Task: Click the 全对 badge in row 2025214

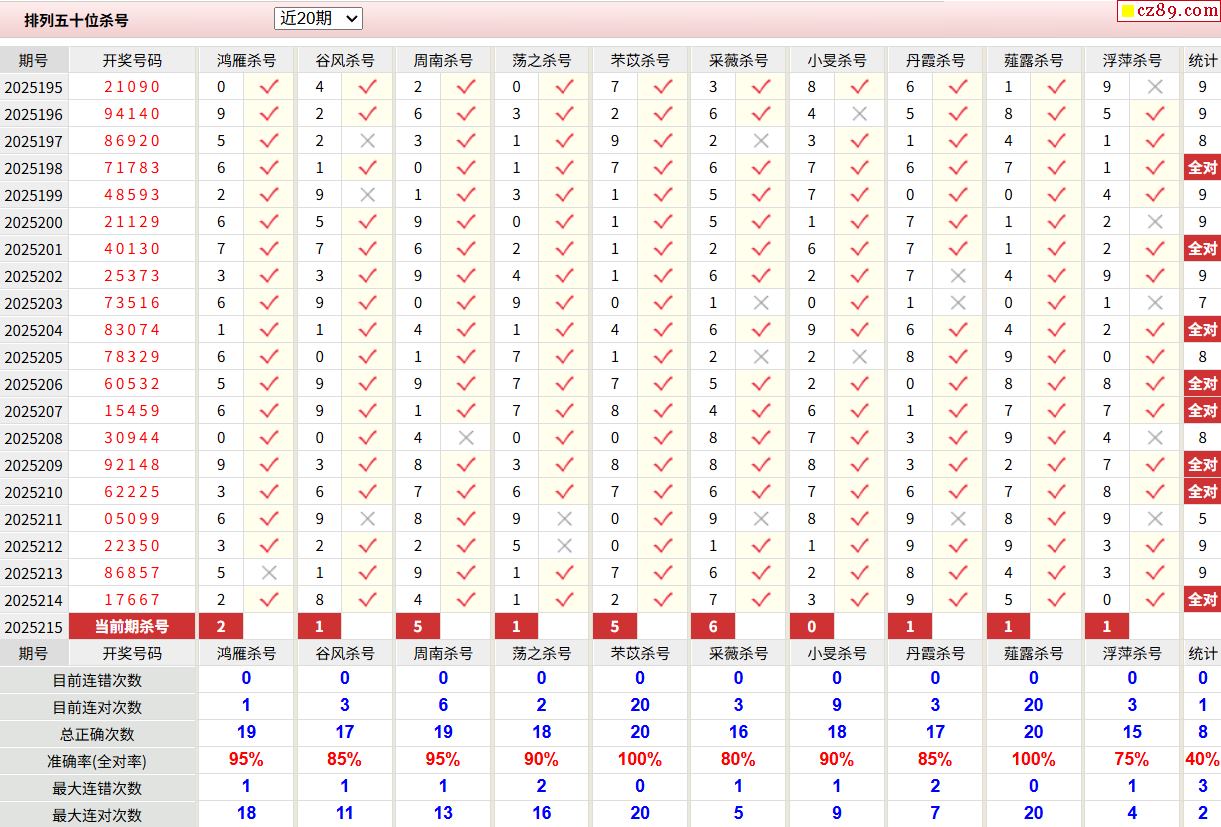Action: 1202,600
